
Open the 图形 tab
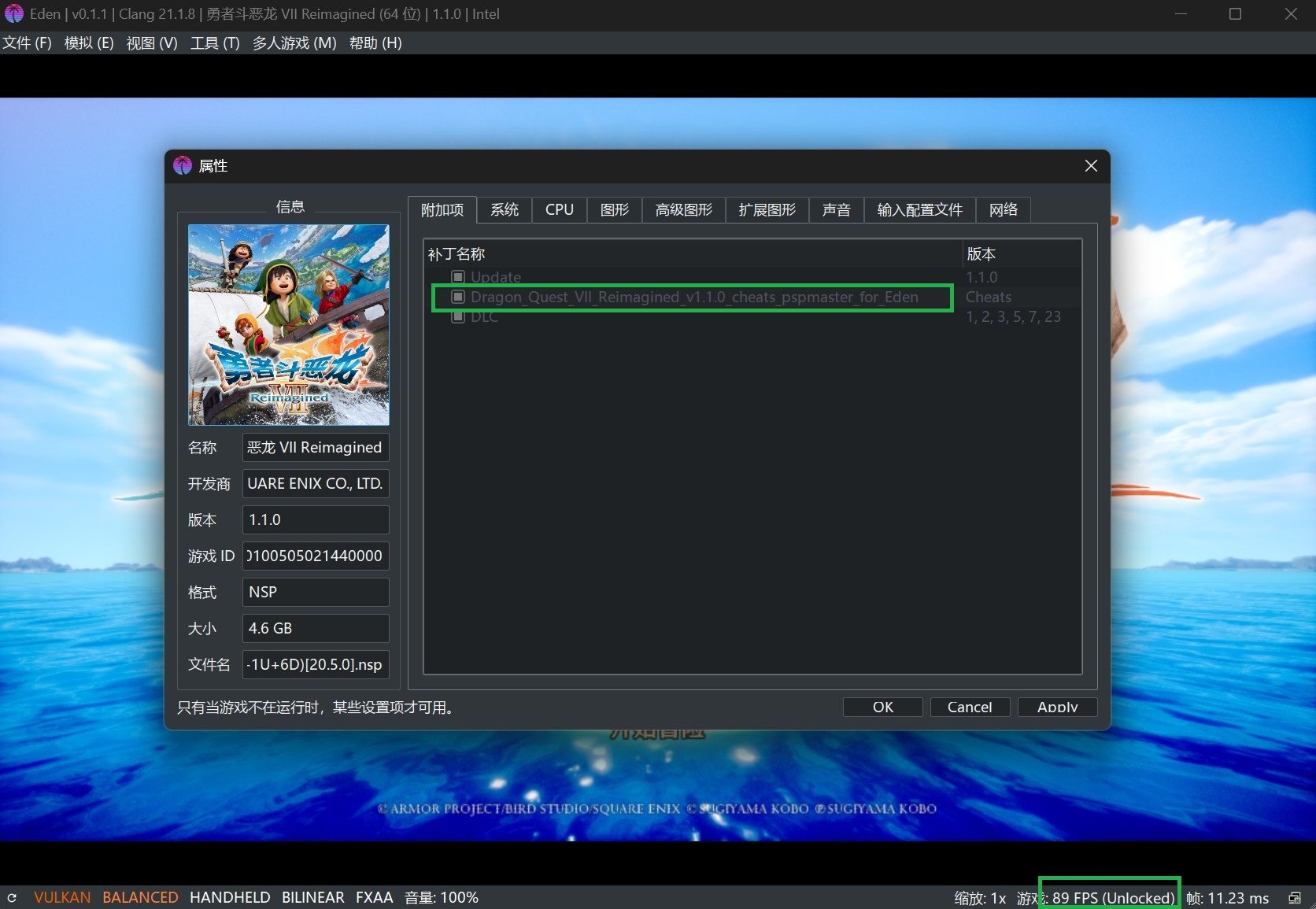click(615, 209)
